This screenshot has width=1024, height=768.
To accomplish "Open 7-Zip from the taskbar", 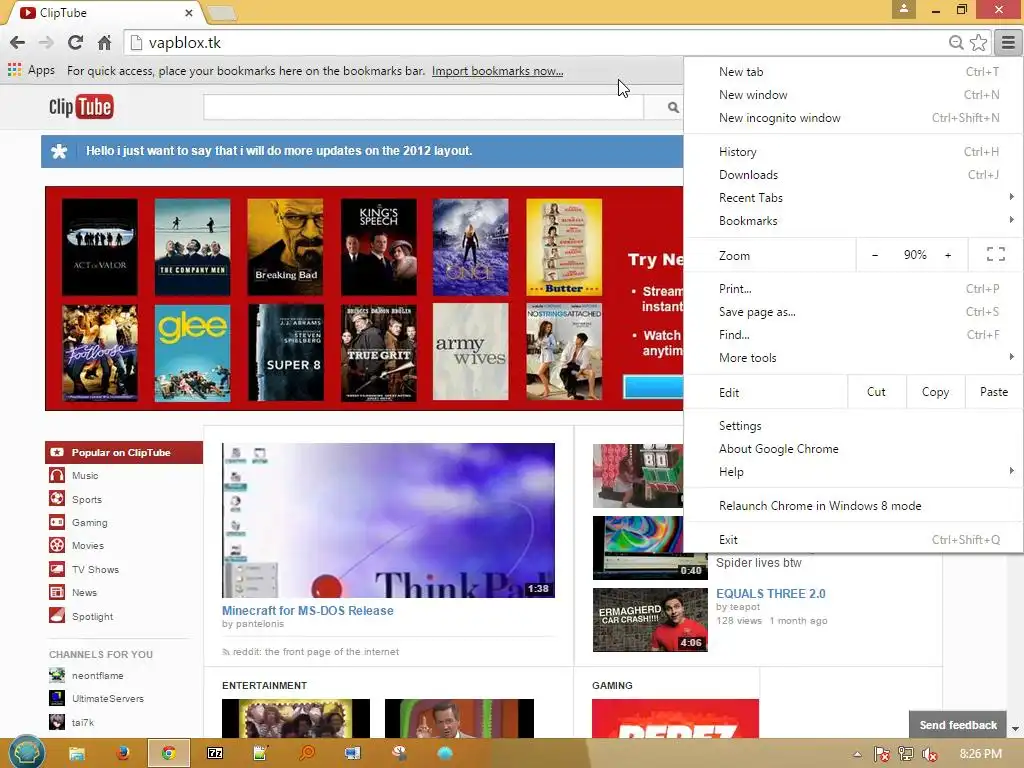I will pyautogui.click(x=215, y=753).
